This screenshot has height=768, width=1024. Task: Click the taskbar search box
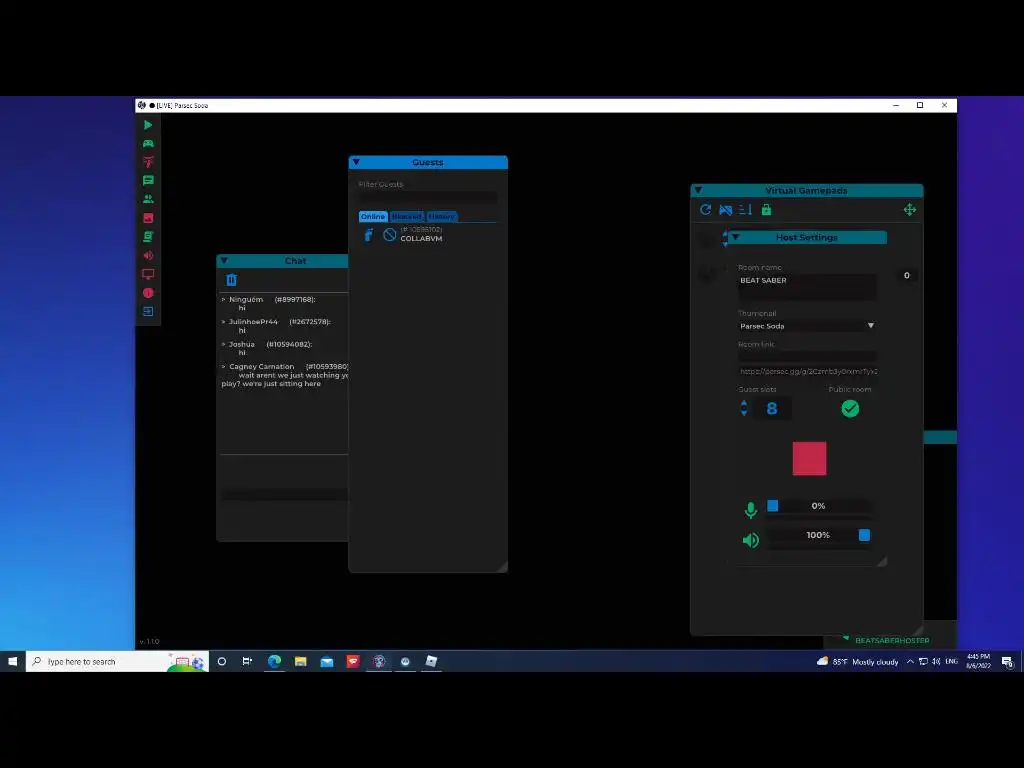click(118, 662)
